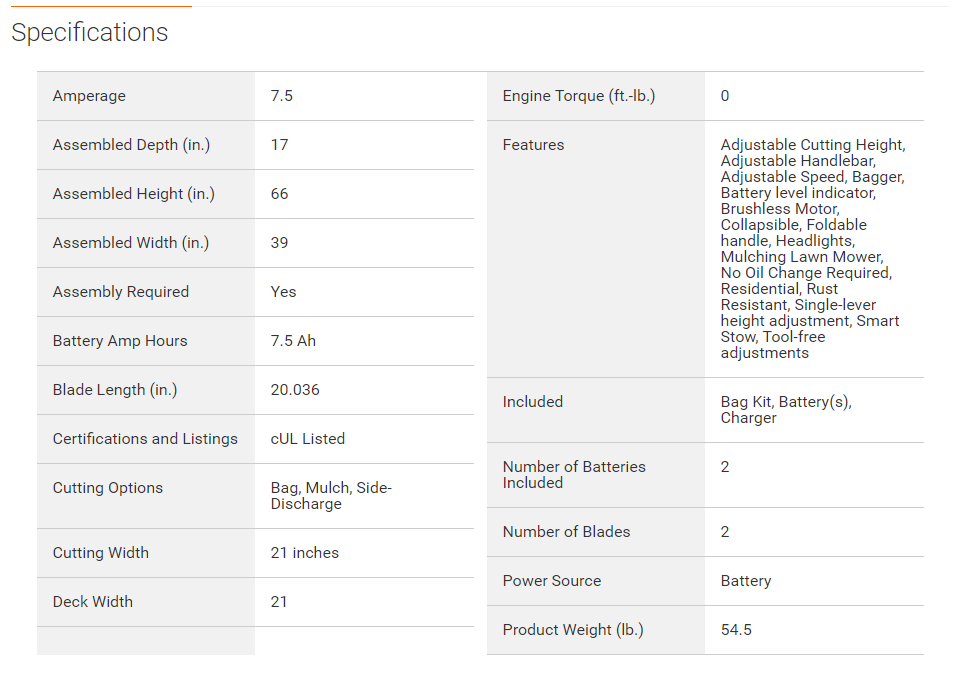This screenshot has height=680, width=958.
Task: Select the Battery Amp Hours label
Action: tap(120, 341)
